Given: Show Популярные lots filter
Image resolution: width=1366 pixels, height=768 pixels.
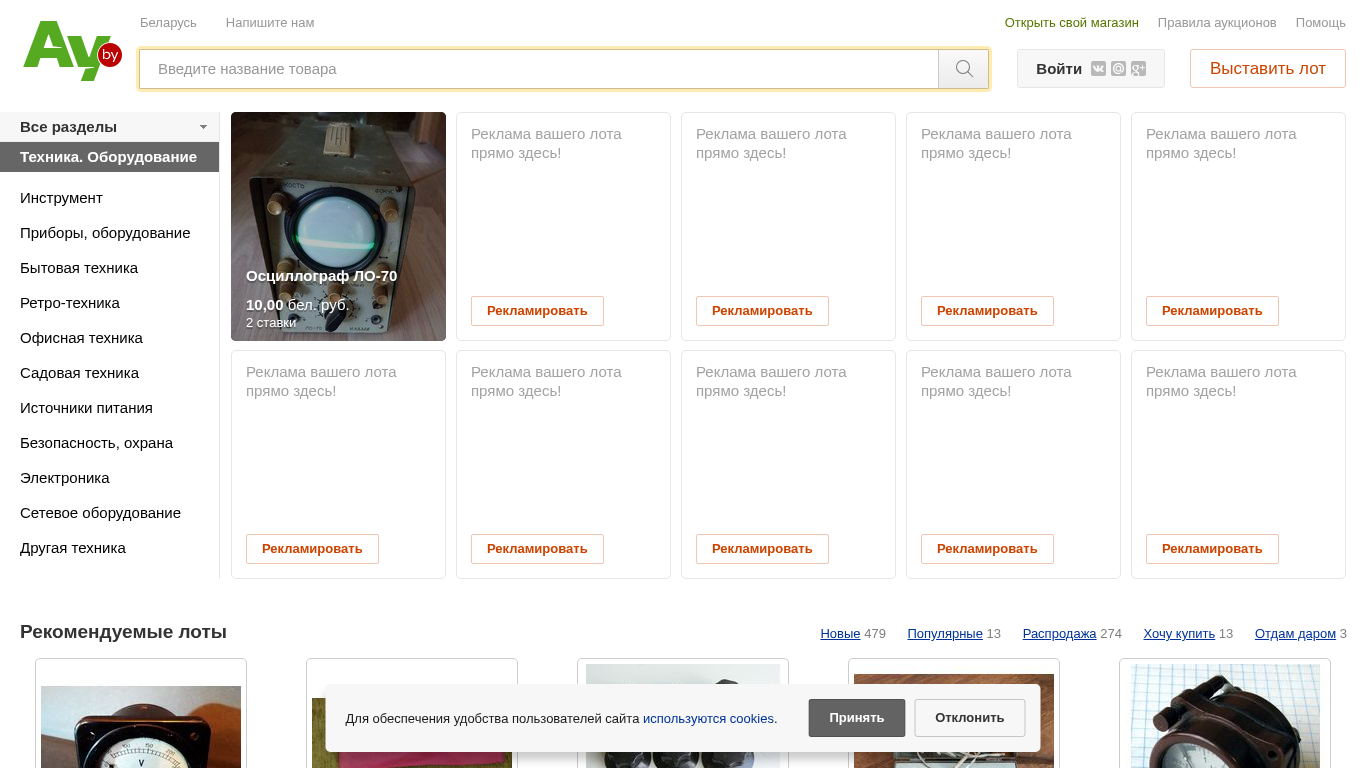Looking at the screenshot, I should 945,634.
